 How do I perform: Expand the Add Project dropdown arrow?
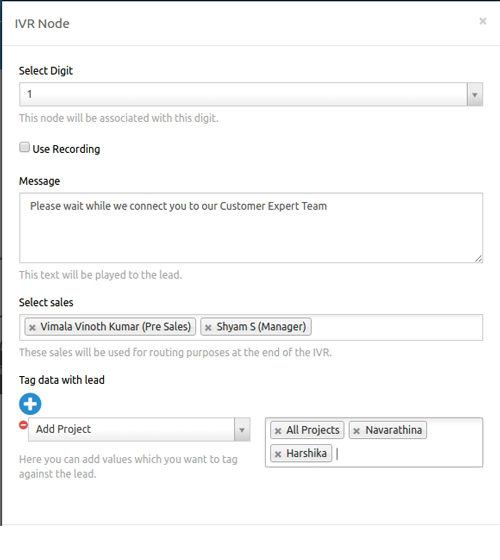(x=242, y=430)
